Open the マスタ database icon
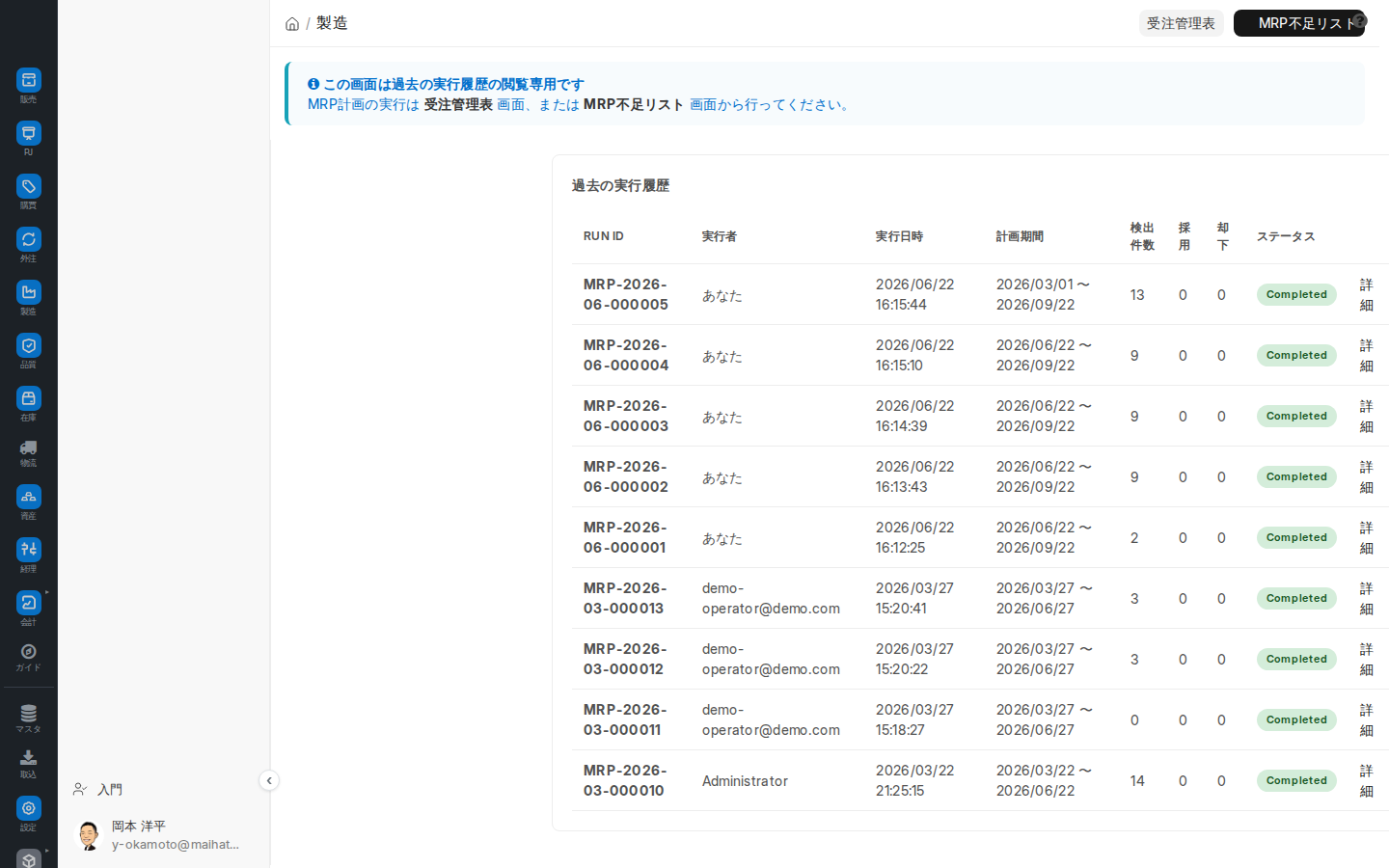This screenshot has height=868, width=1389. click(29, 714)
